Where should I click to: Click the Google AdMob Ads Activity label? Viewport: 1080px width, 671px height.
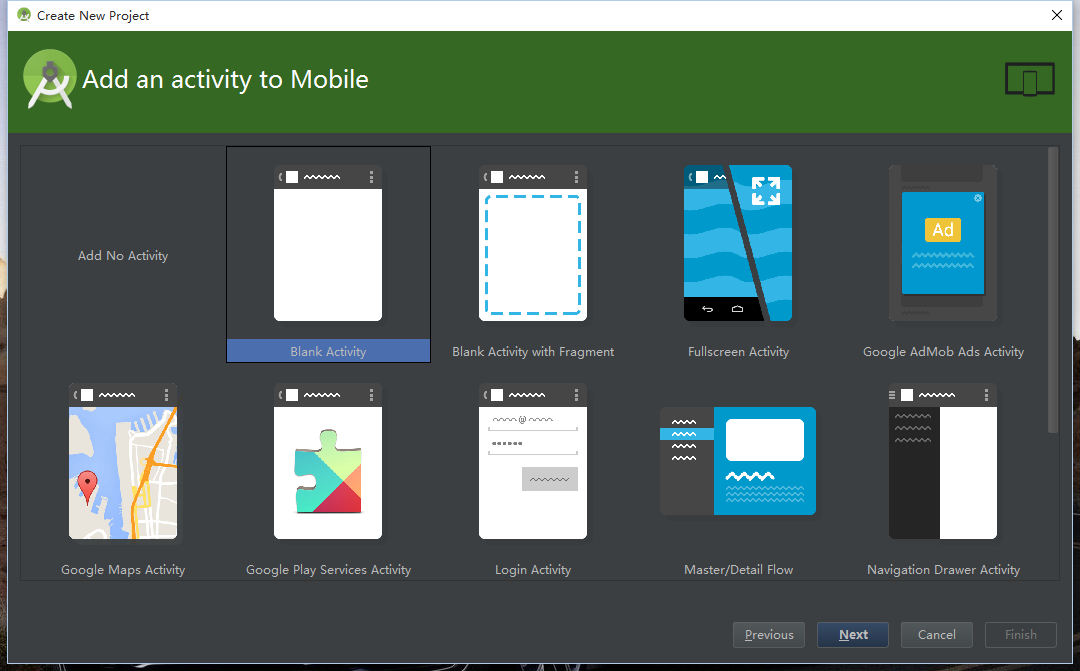944,351
